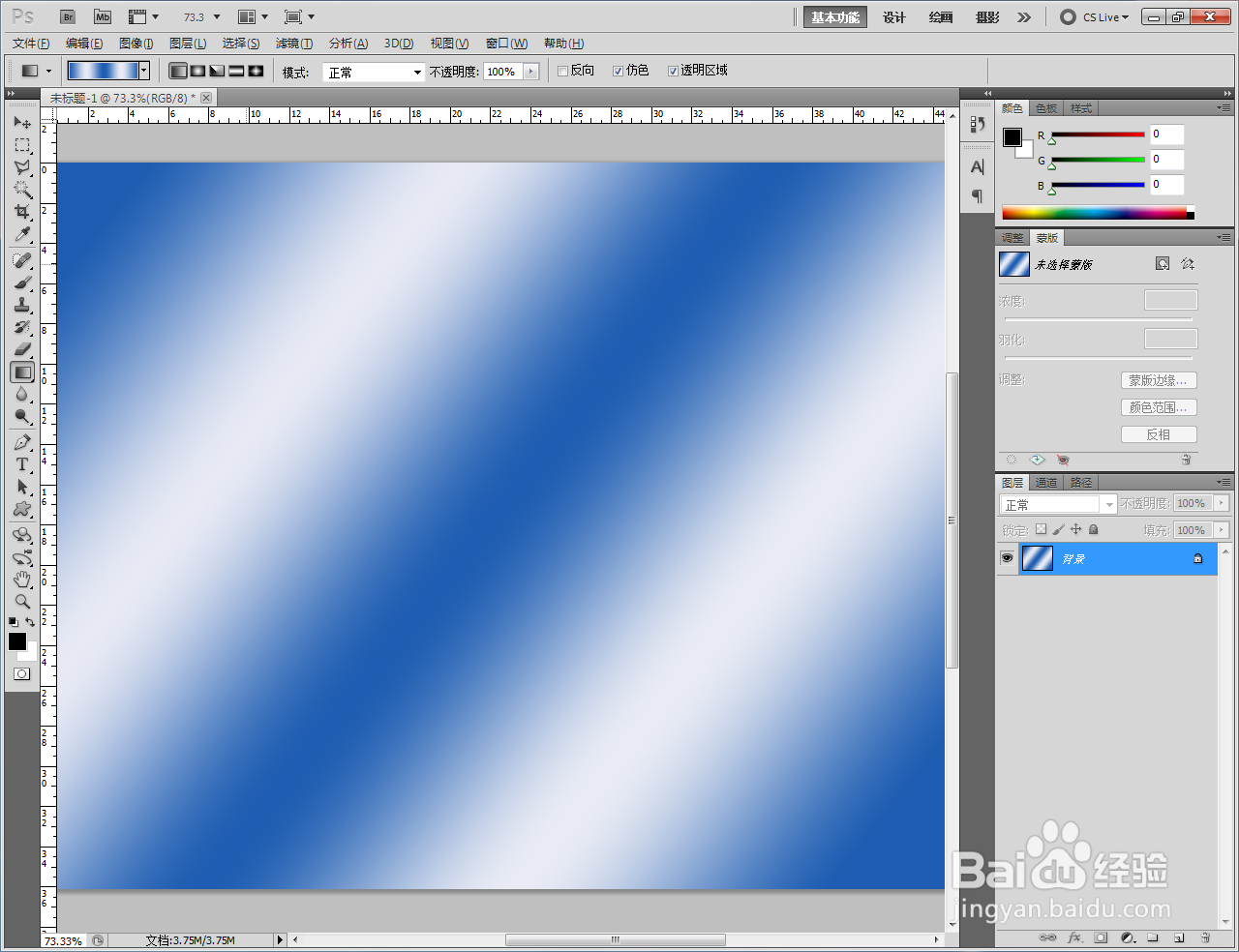Open the 文件 menu
This screenshot has height=952, width=1239.
pos(31,44)
